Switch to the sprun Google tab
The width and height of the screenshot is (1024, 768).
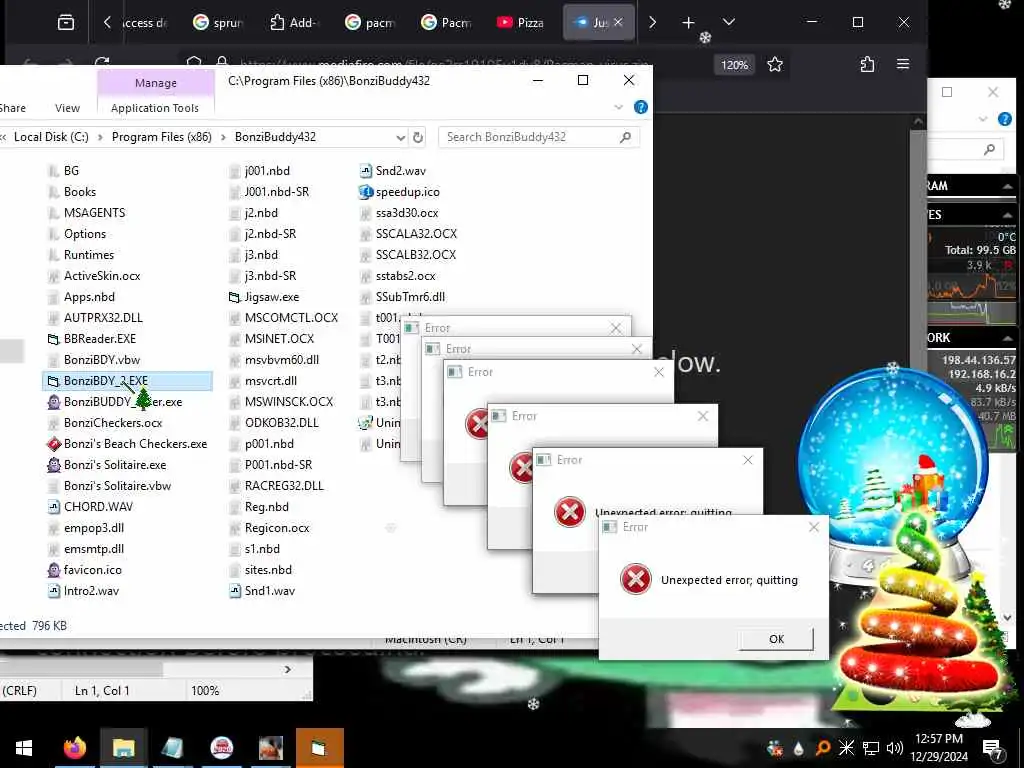click(218, 23)
